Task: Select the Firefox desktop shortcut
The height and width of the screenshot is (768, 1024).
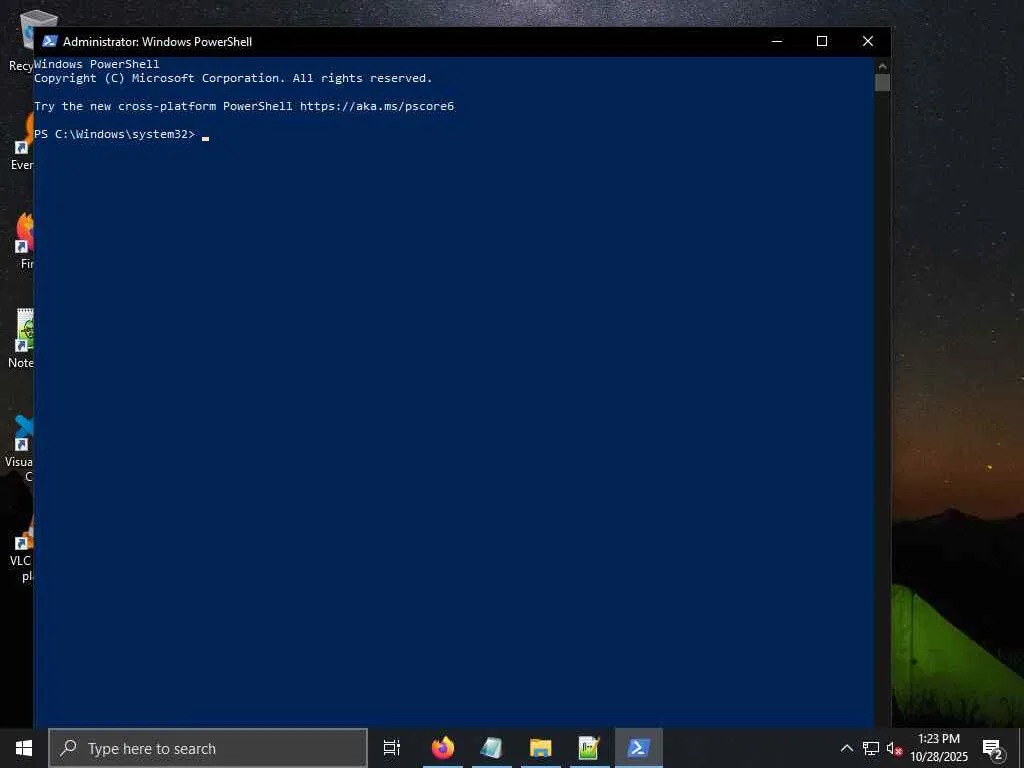Action: point(25,240)
